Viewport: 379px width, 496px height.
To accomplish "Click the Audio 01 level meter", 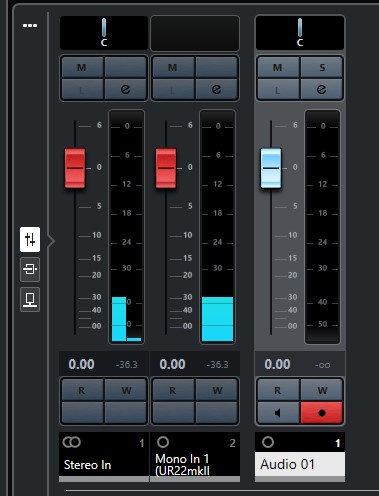I will [x=322, y=227].
